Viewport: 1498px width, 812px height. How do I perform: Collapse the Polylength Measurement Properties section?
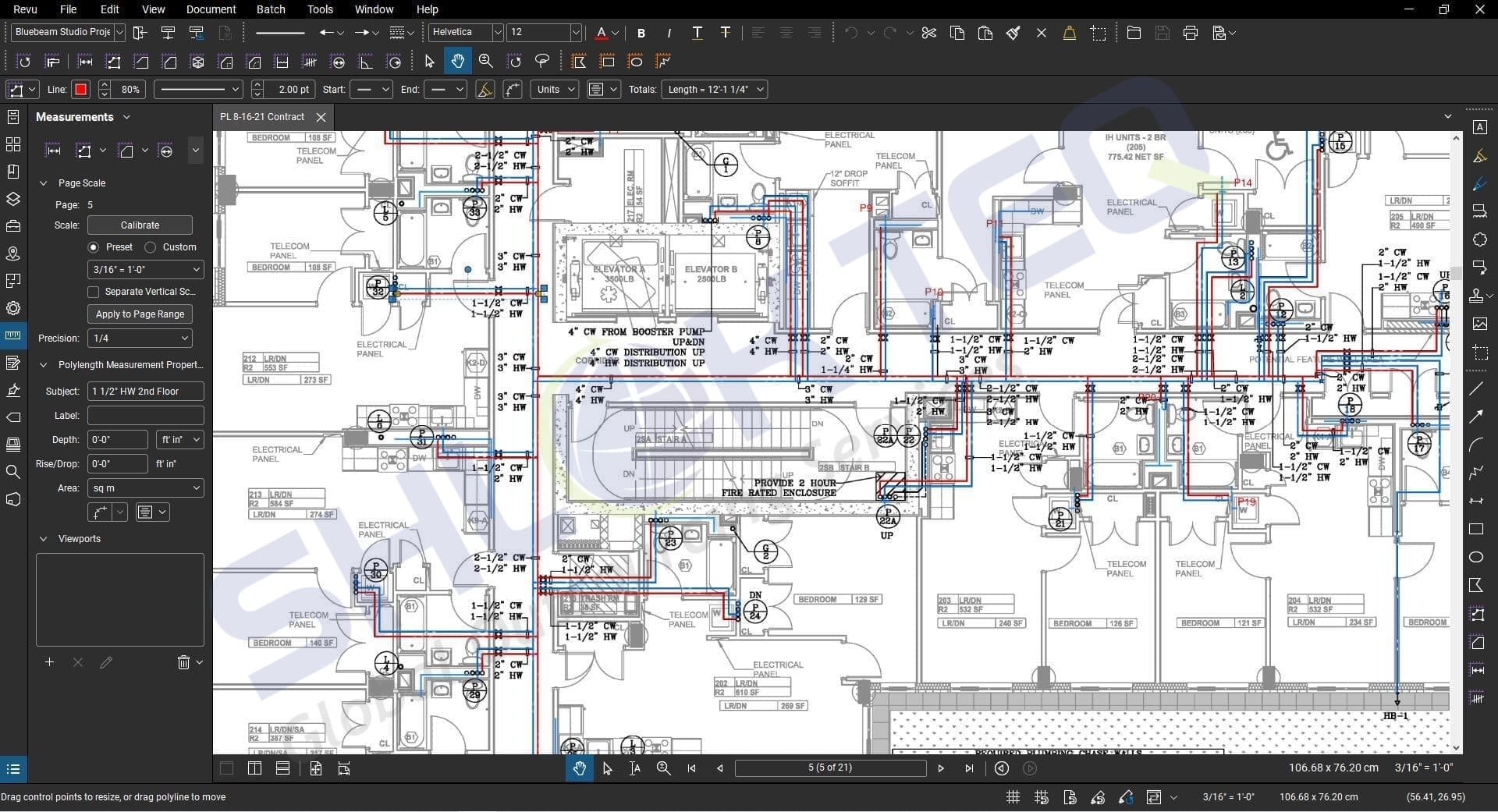click(43, 365)
